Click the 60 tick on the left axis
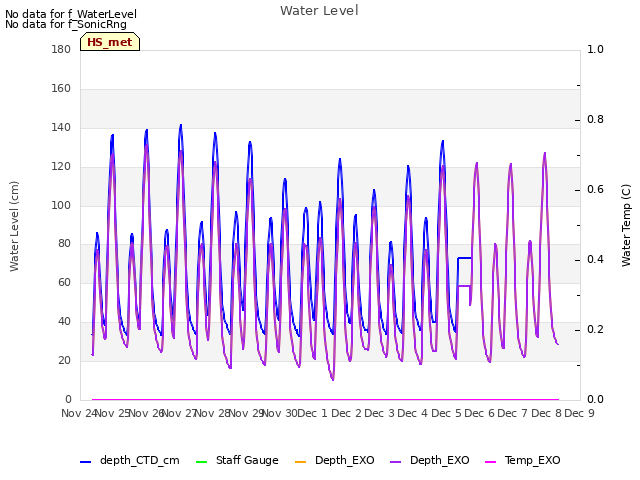 (64, 282)
